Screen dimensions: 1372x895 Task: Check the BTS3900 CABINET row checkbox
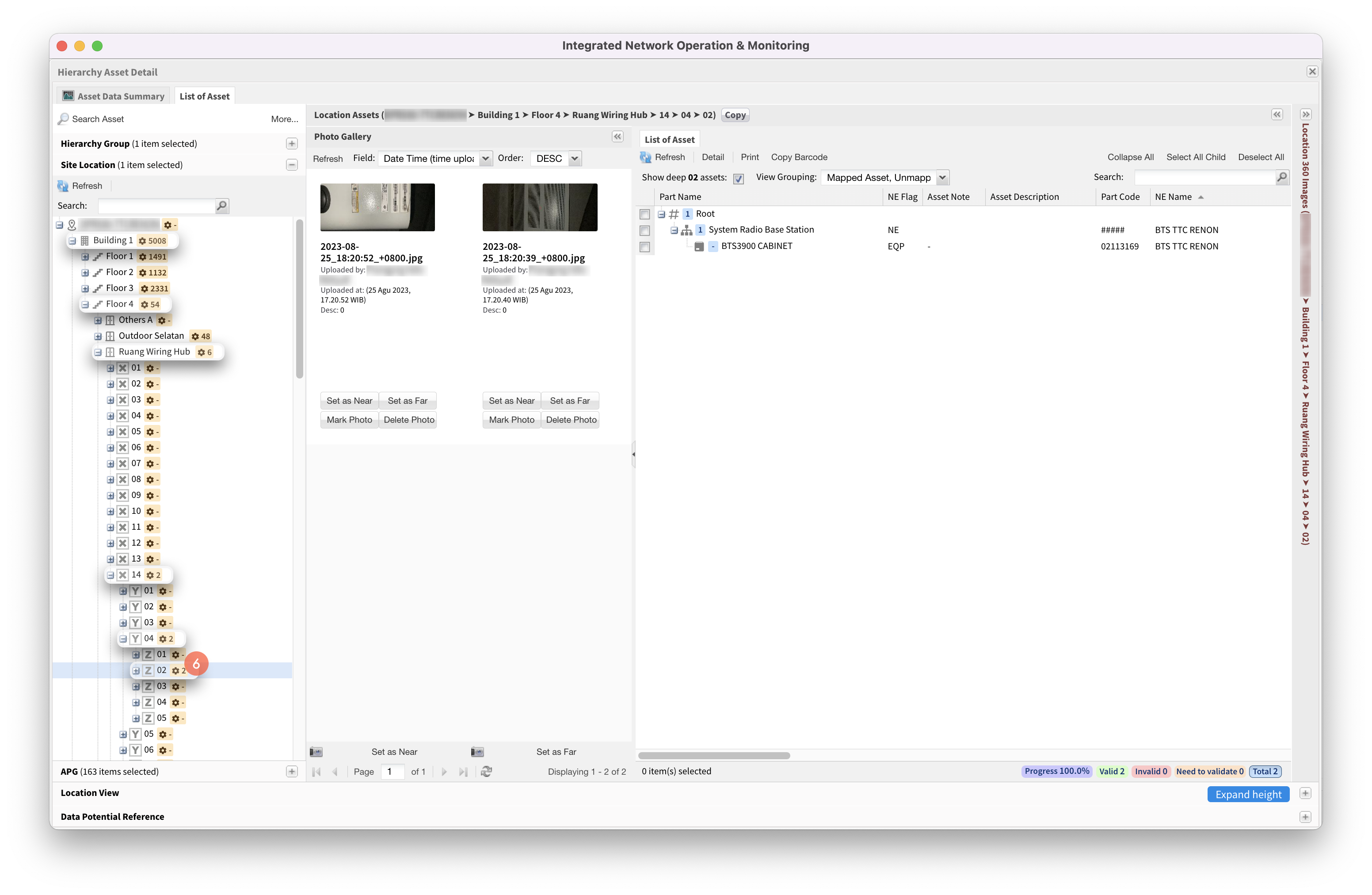[x=645, y=247]
